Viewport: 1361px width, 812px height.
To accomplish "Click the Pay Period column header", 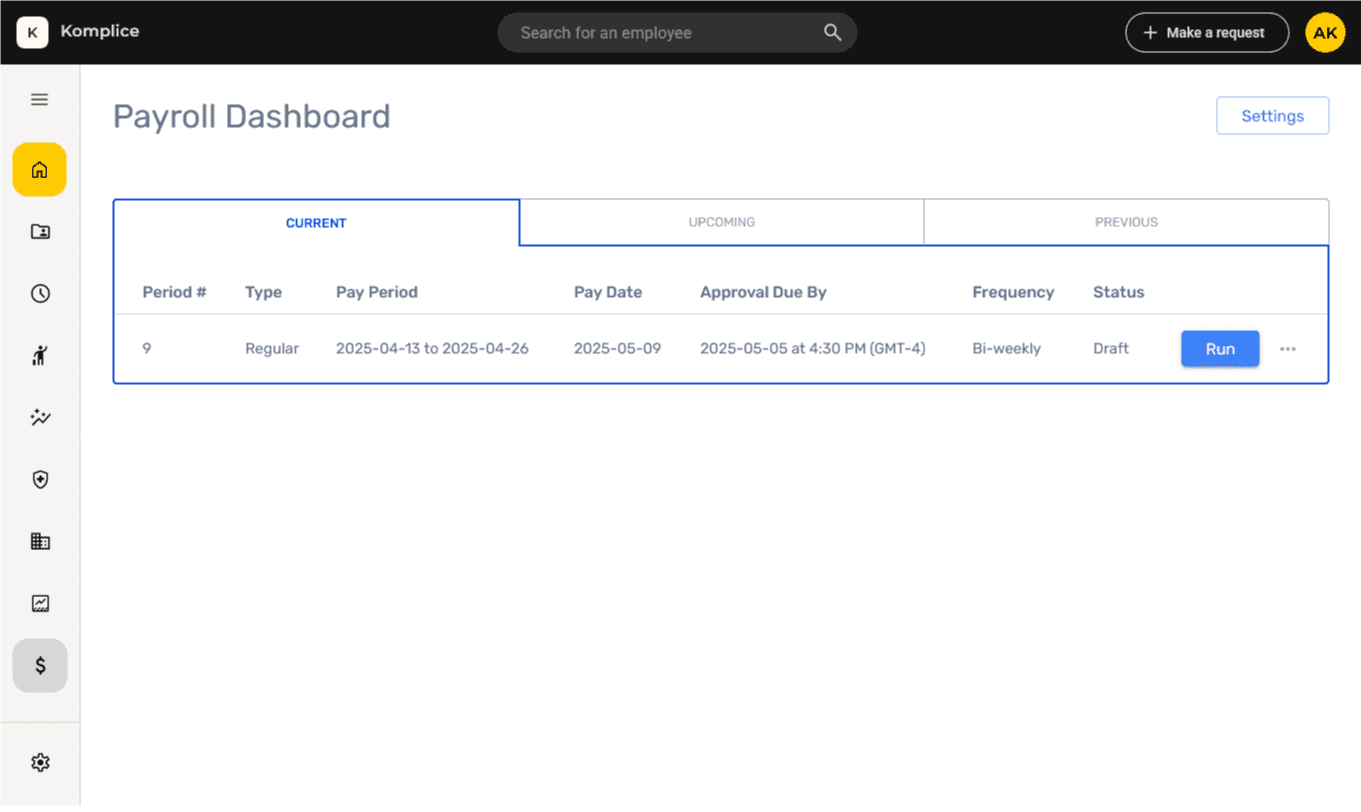I will click(377, 292).
